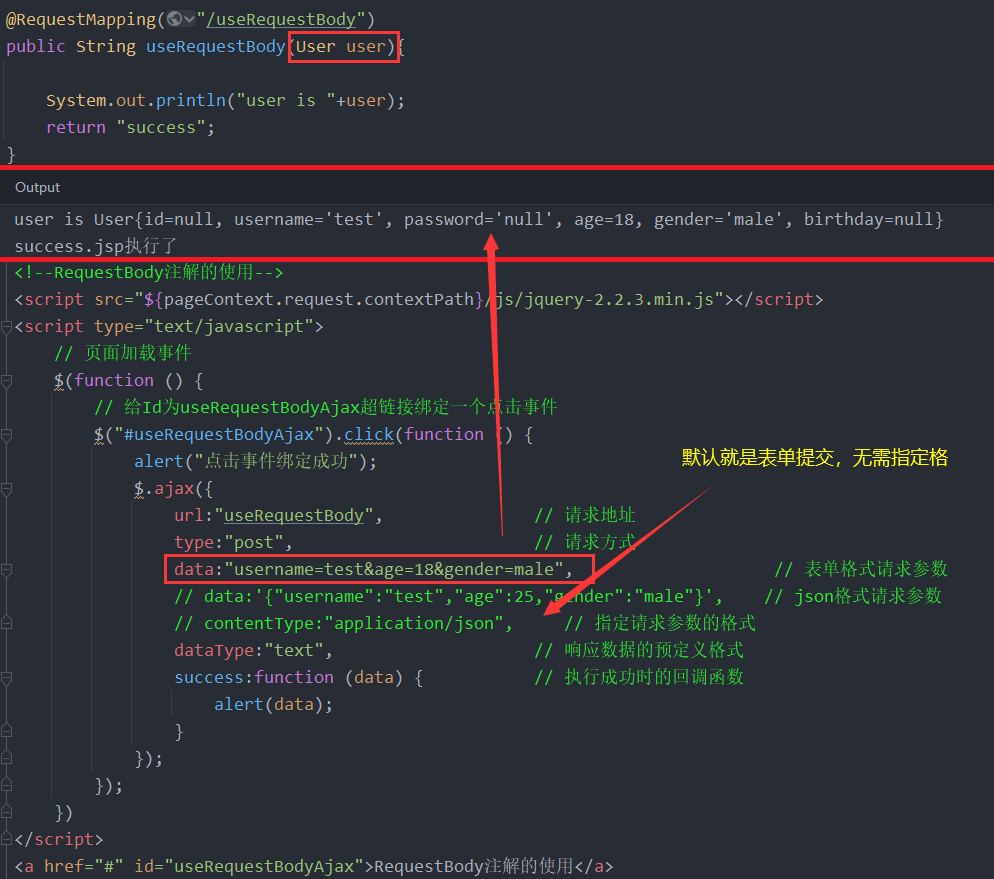Click the <a href="#" id="useRequestBodyAjax"> anchor line
Screen dimensions: 994x879
click(x=314, y=866)
